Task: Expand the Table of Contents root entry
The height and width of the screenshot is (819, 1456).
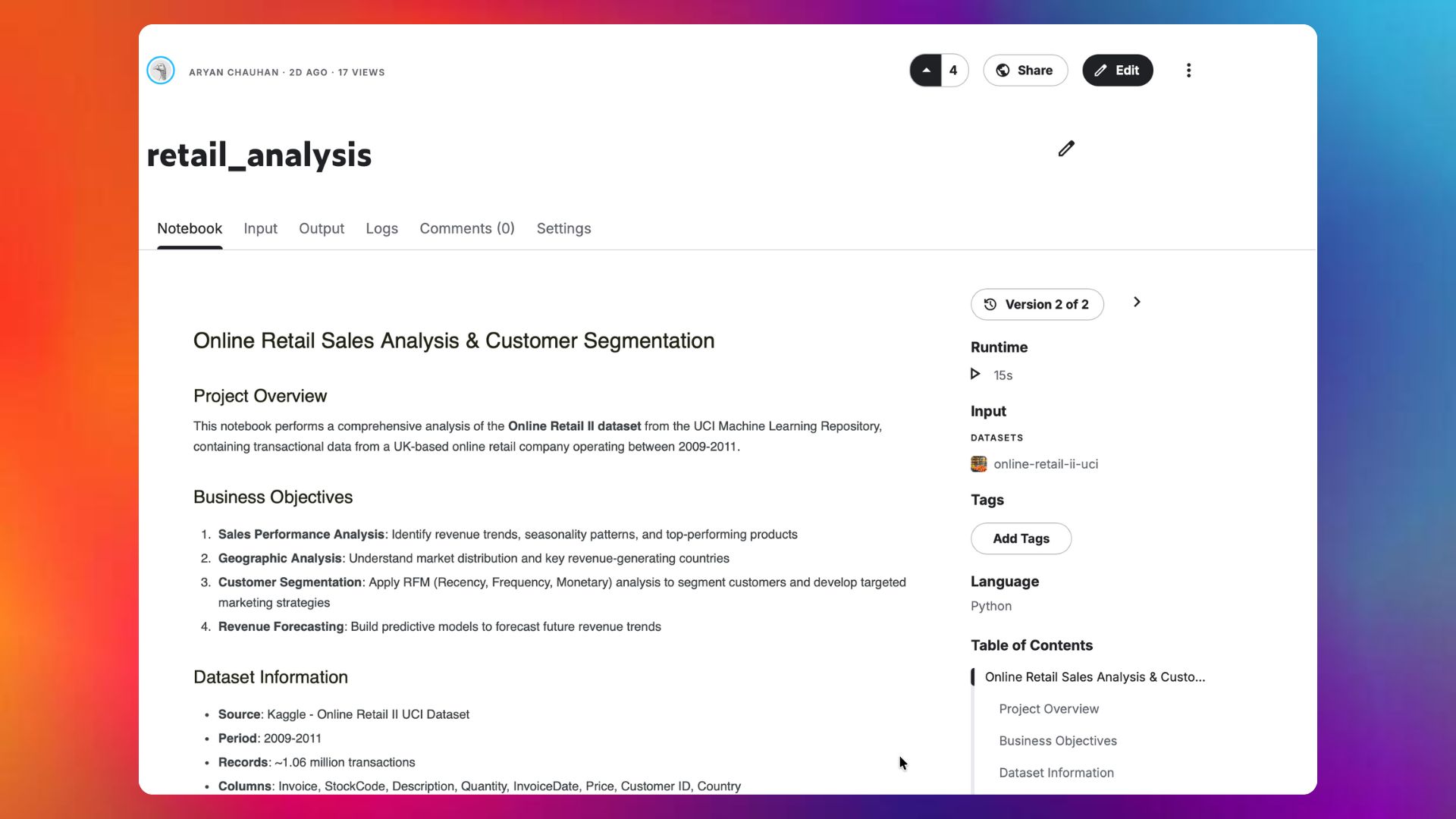Action: point(1094,676)
